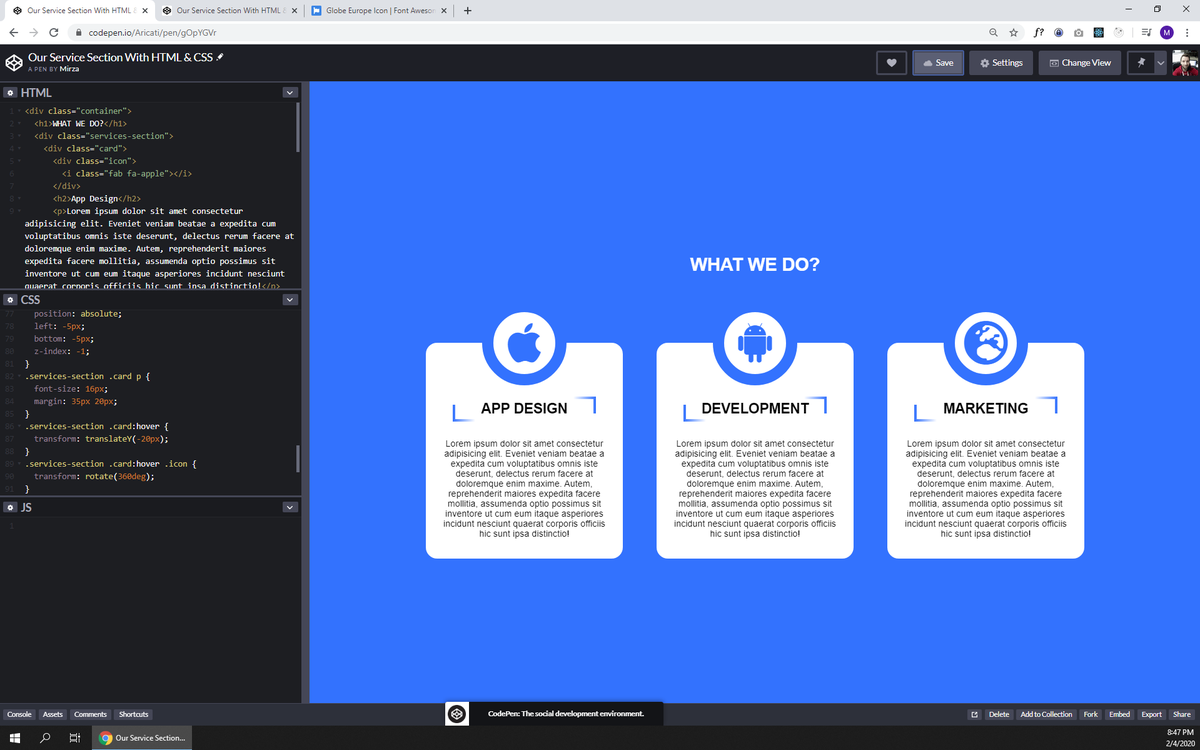The height and width of the screenshot is (750, 1200).
Task: Click the WHAT WE DO? heading in preview
Action: point(755,265)
